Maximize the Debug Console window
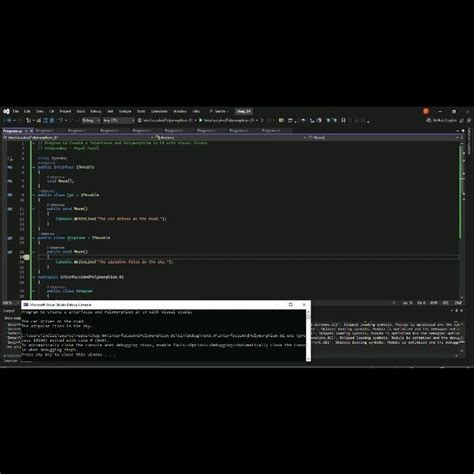 coord(290,305)
